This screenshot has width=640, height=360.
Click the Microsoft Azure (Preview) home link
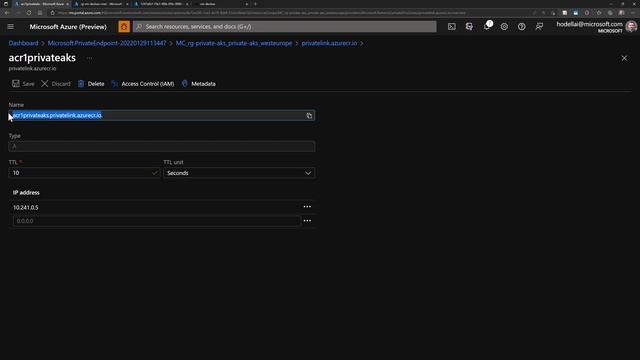[68, 27]
